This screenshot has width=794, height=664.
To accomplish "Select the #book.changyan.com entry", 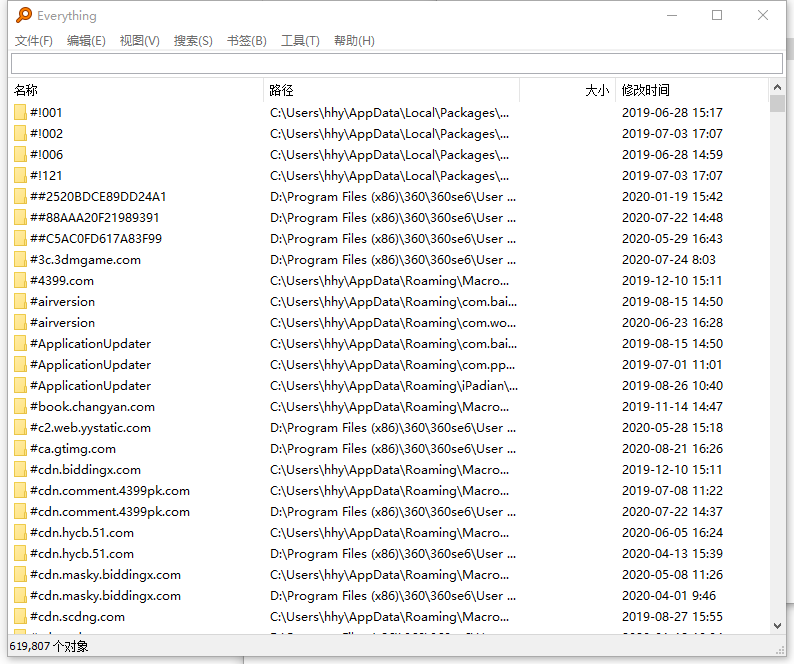I will point(93,407).
